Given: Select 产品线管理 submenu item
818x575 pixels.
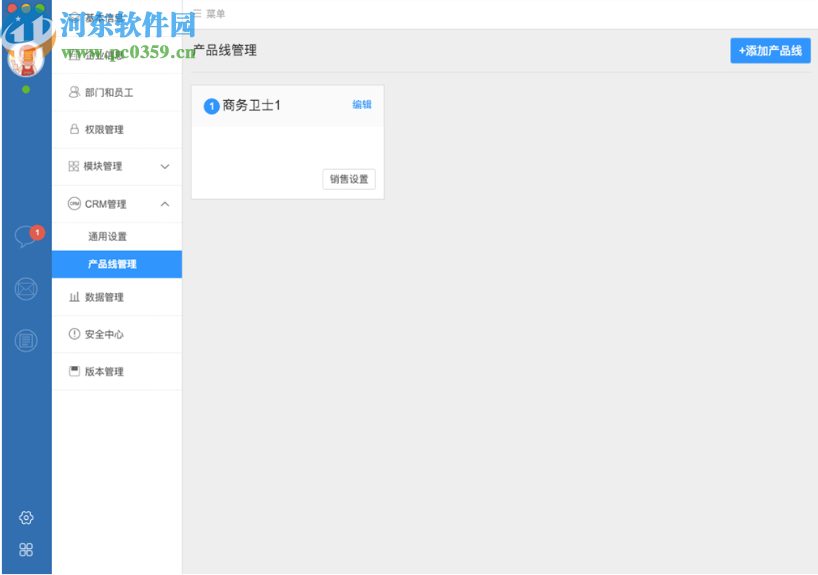Looking at the screenshot, I should tap(117, 264).
